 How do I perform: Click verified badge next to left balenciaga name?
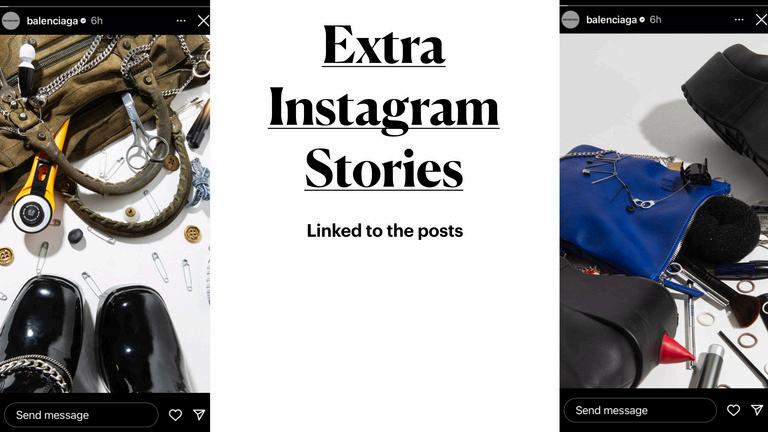click(x=83, y=21)
